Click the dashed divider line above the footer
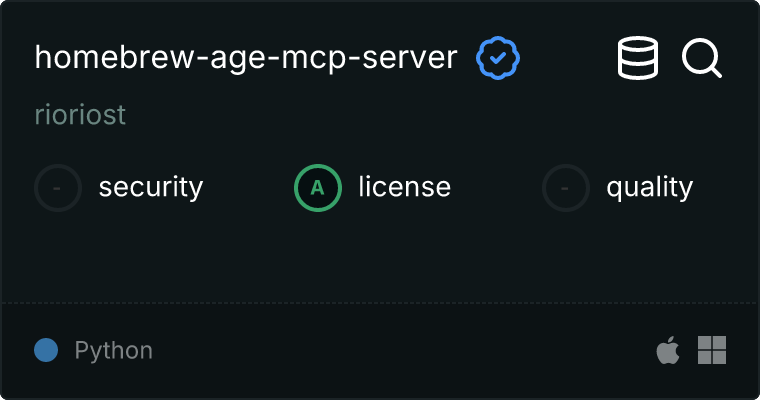The image size is (760, 400). 380,302
